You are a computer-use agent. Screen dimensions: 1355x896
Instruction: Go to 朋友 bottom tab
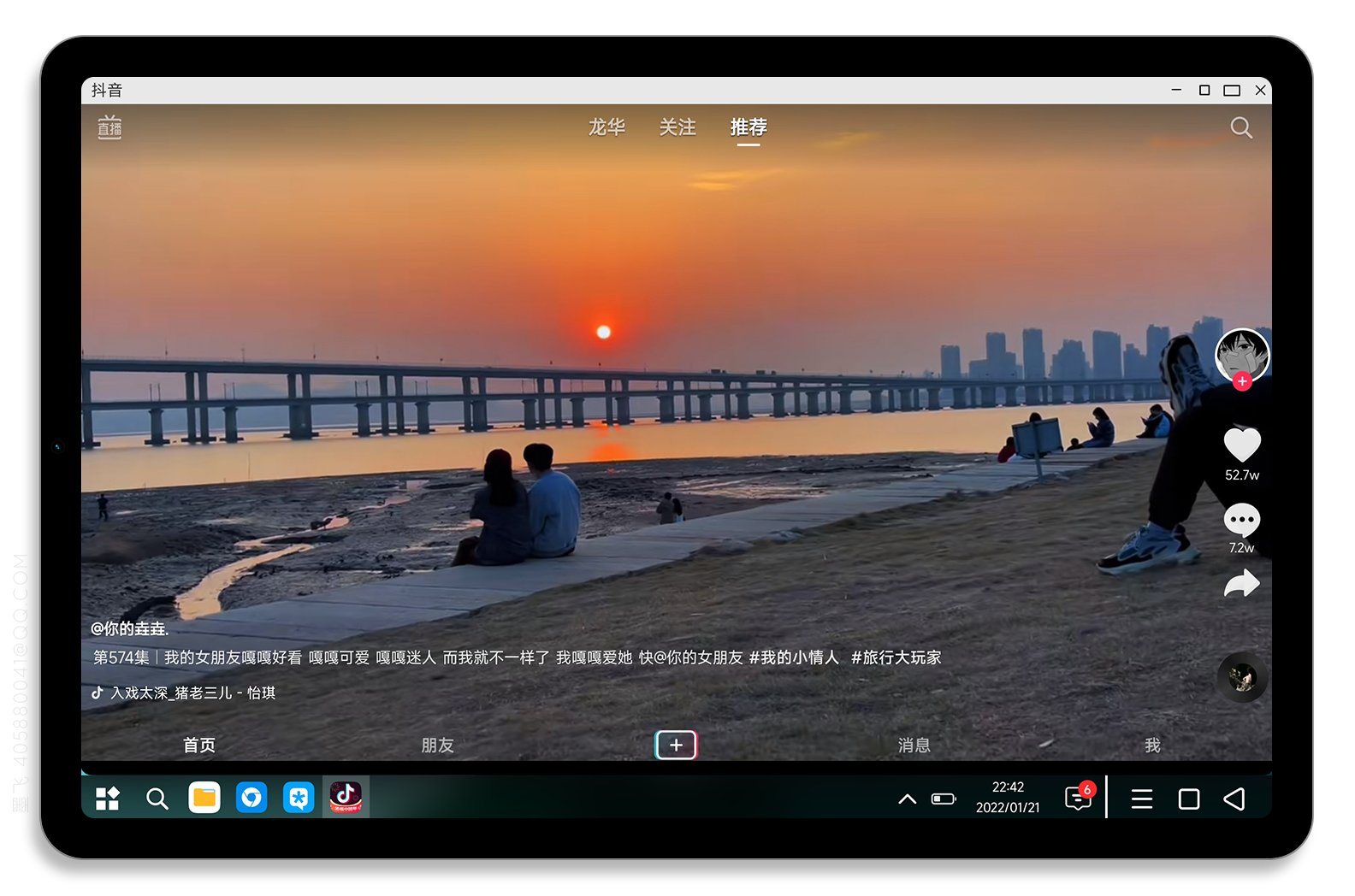437,746
